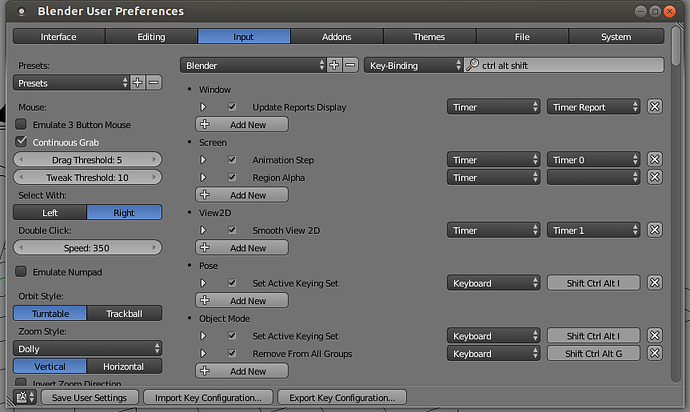Delete Smooth View 2D keymap item
This screenshot has width=690, height=412.
click(x=655, y=230)
